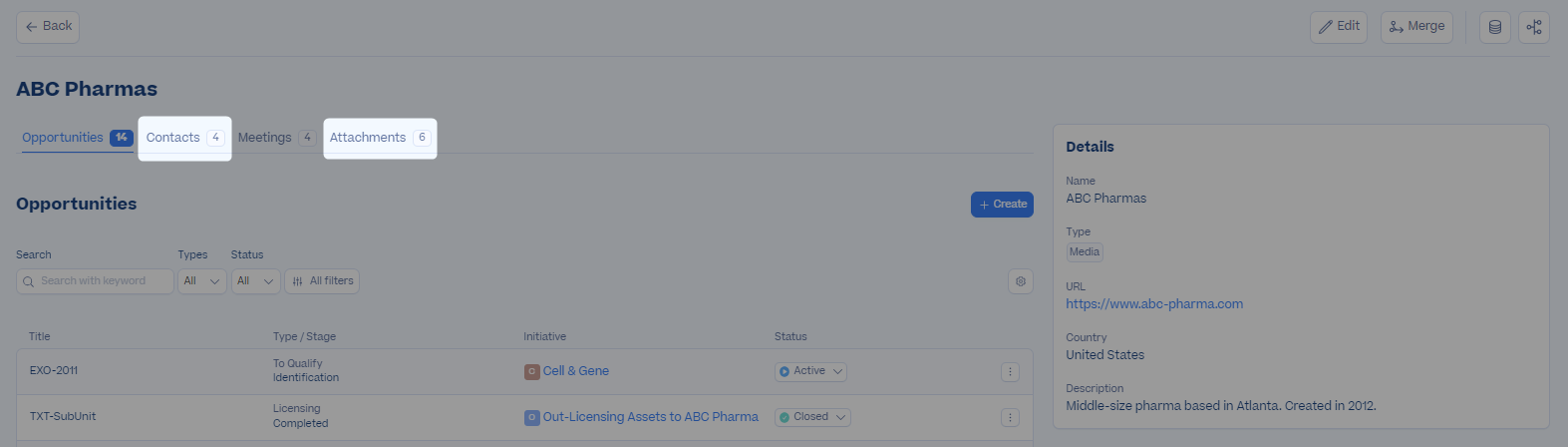Viewport: 1568px width, 447px height.
Task: Open row menu for TXT-SubUnit
Action: [x=1010, y=417]
